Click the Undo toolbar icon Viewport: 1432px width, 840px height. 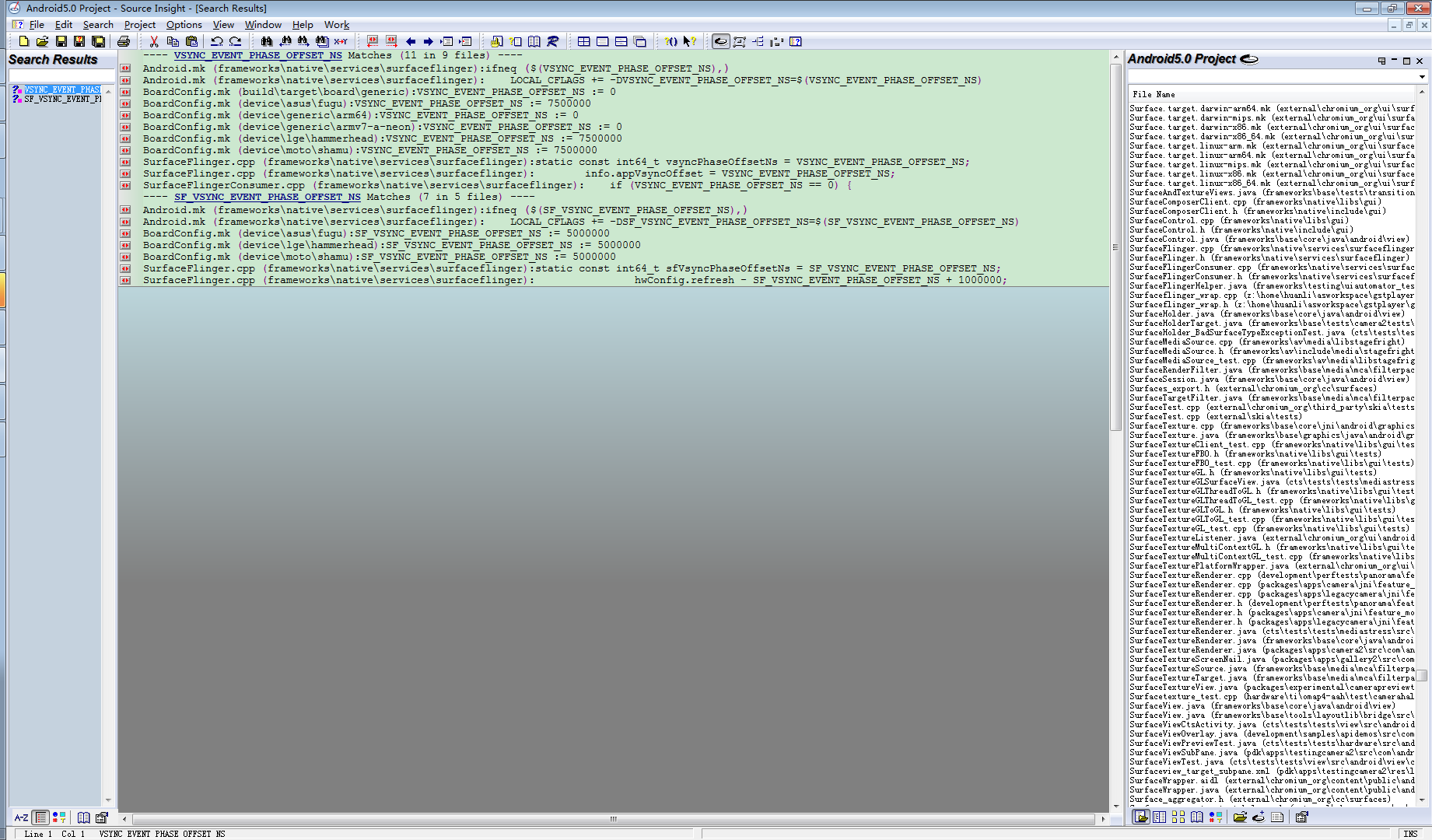(x=217, y=41)
